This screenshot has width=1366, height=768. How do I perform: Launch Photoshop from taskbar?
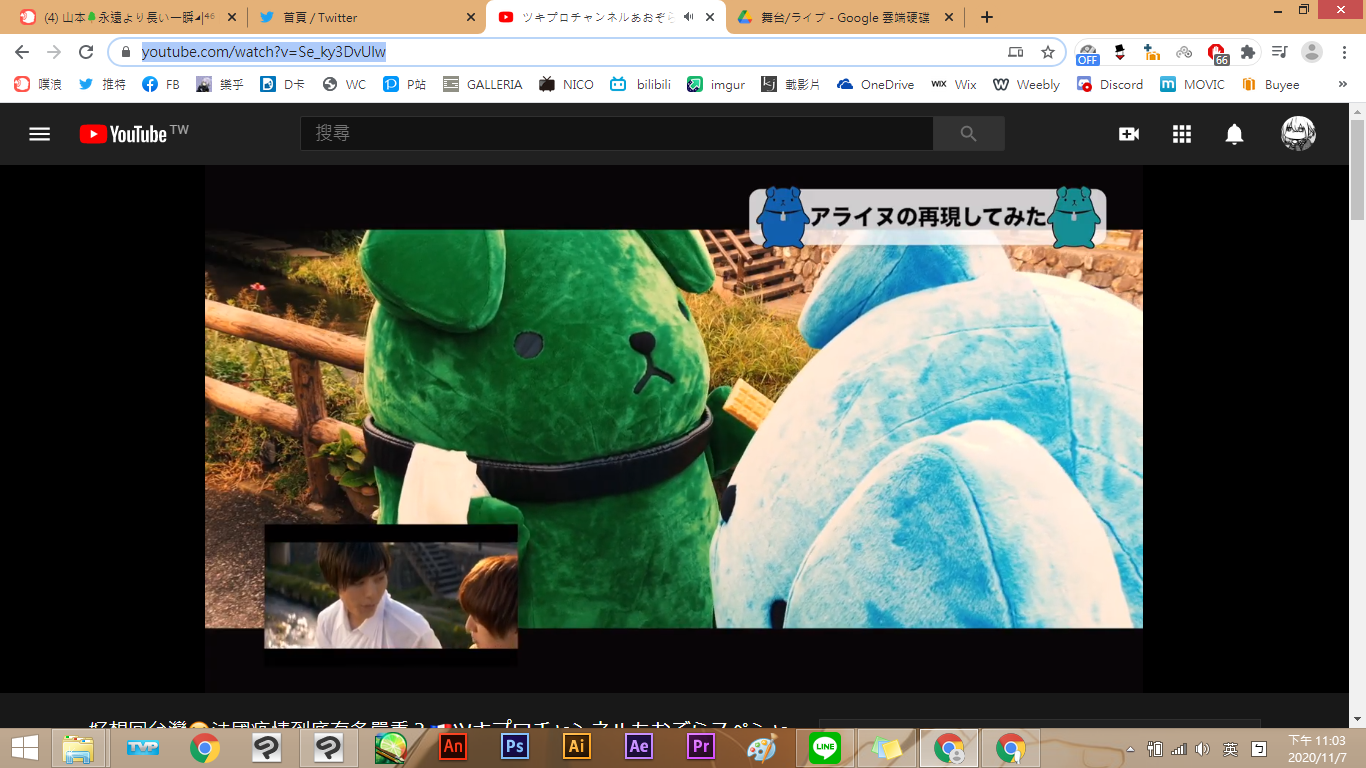(515, 747)
